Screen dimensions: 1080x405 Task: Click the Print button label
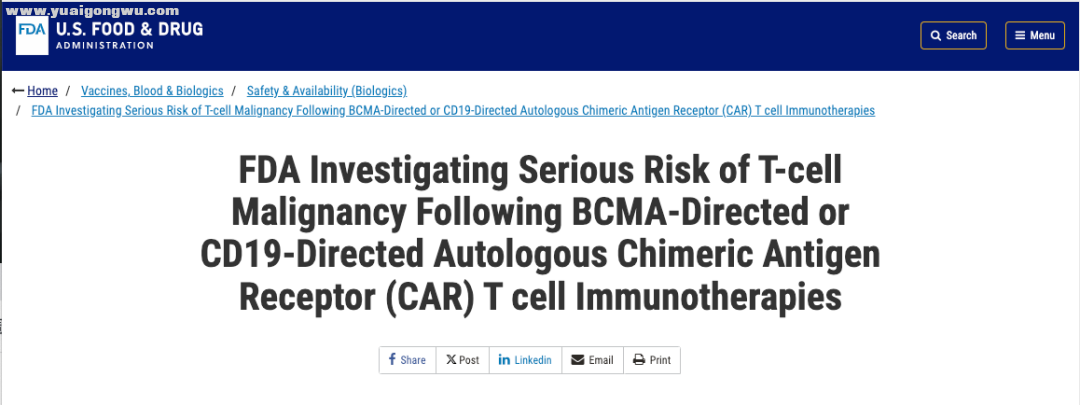tap(660, 360)
